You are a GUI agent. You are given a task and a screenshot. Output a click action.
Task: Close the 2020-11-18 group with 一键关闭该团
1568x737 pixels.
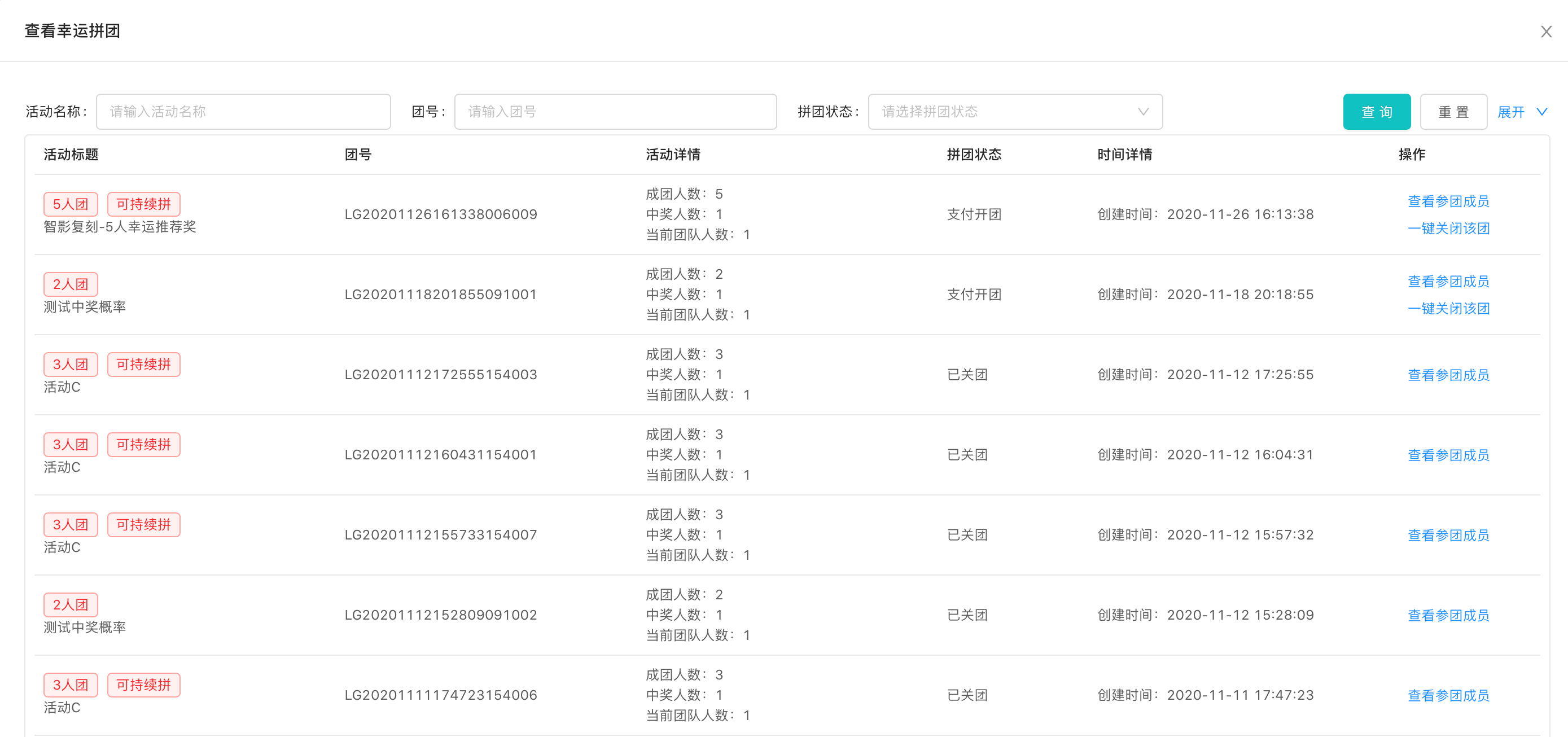click(x=1448, y=309)
